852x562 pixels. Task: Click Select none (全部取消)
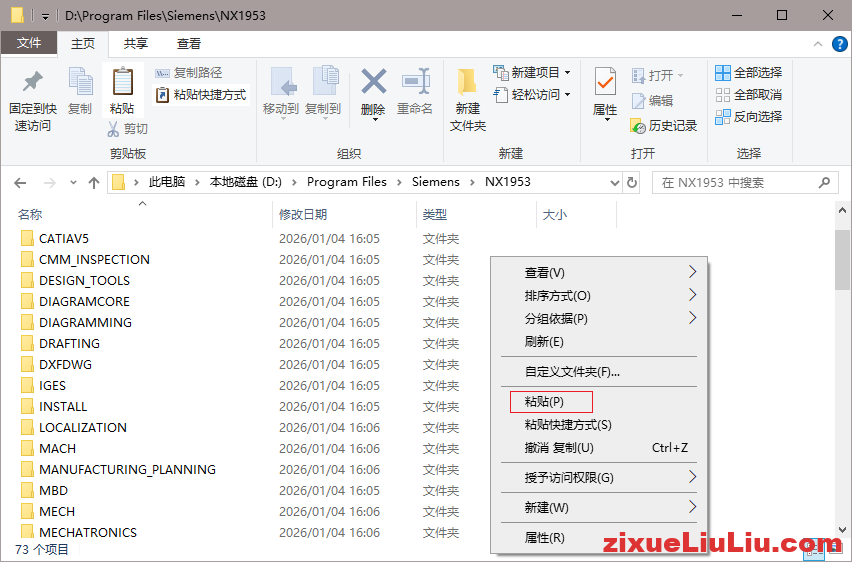tap(749, 95)
